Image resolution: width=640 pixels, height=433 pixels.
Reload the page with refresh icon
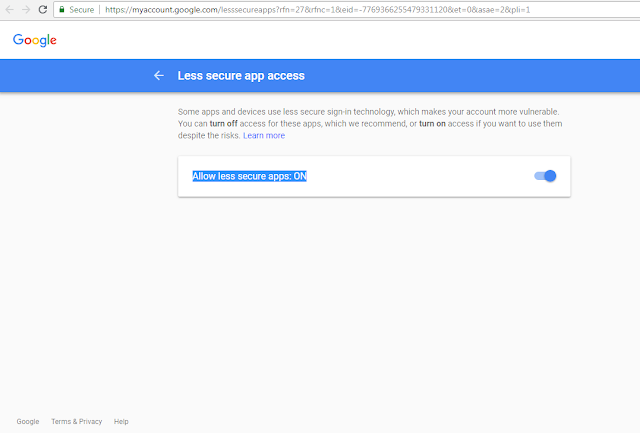(43, 9)
